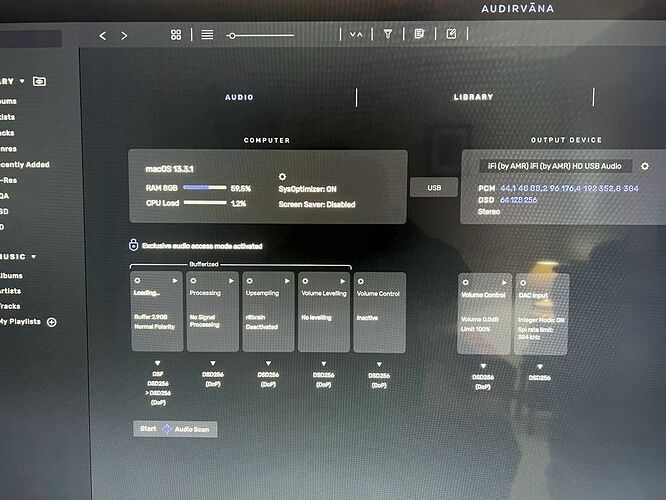The image size is (666, 500).
Task: Click the PCM sample rates list
Action: pyautogui.click(x=569, y=188)
